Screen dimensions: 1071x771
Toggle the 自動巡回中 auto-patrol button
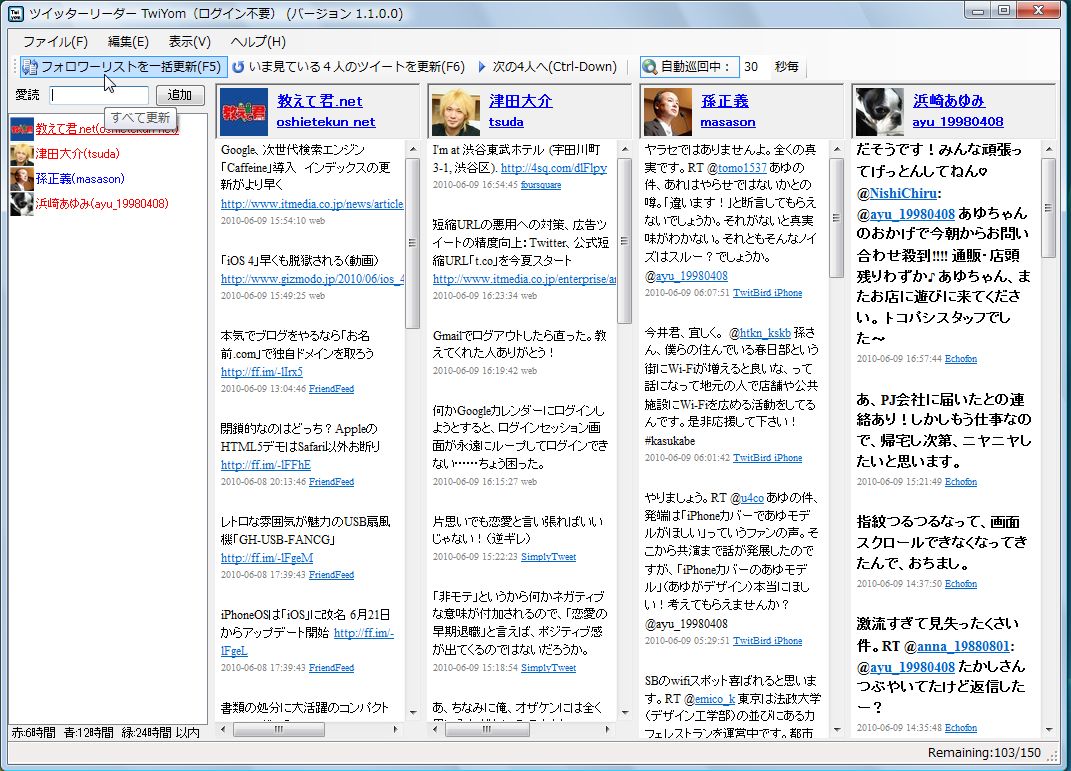click(689, 67)
